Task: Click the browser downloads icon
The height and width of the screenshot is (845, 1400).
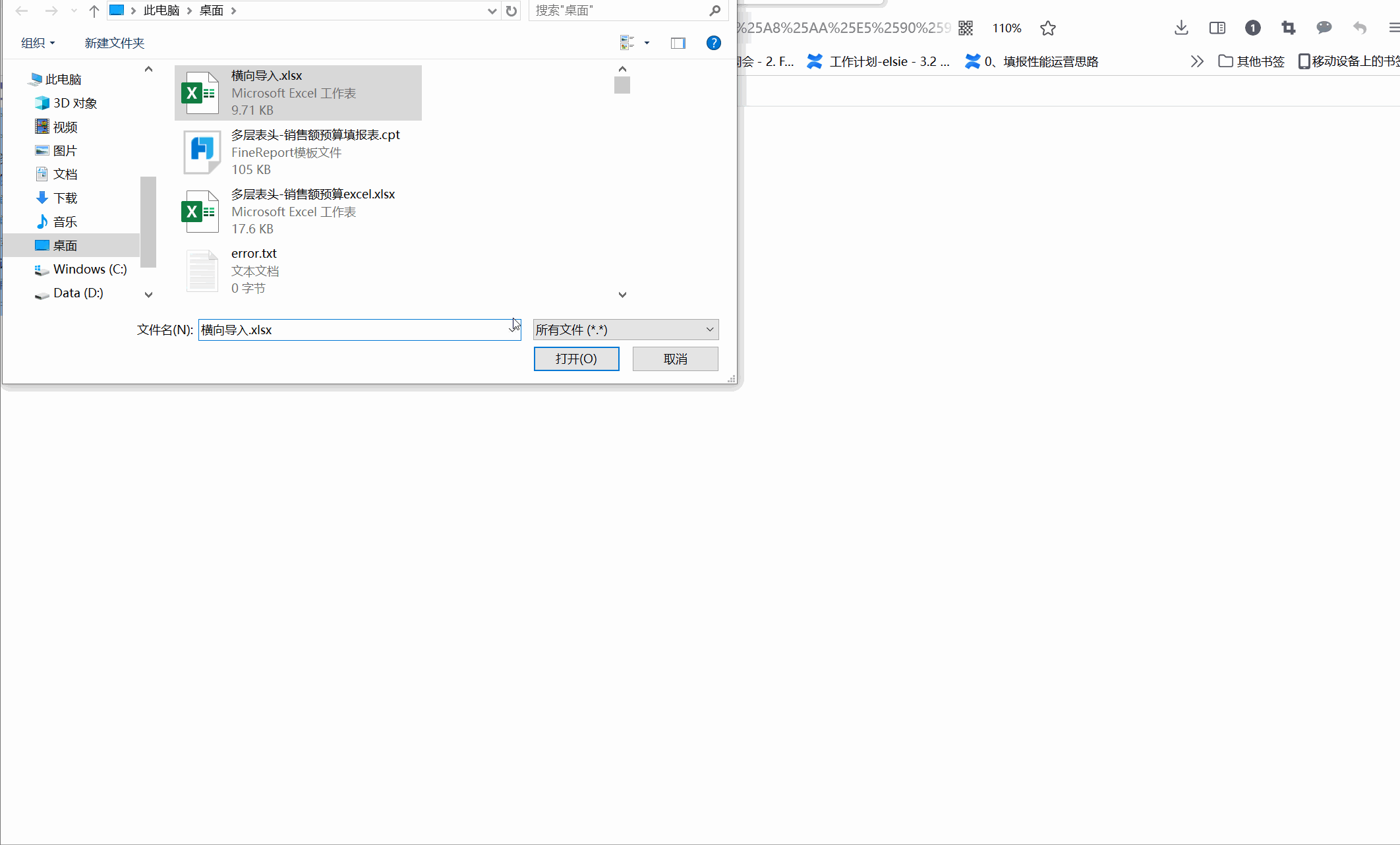Action: 1181,28
